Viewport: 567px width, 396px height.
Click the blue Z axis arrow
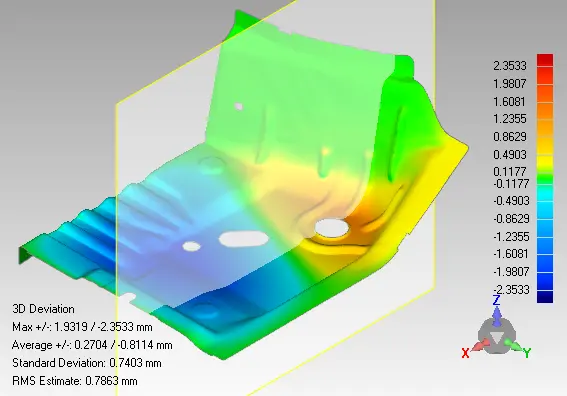coord(497,315)
